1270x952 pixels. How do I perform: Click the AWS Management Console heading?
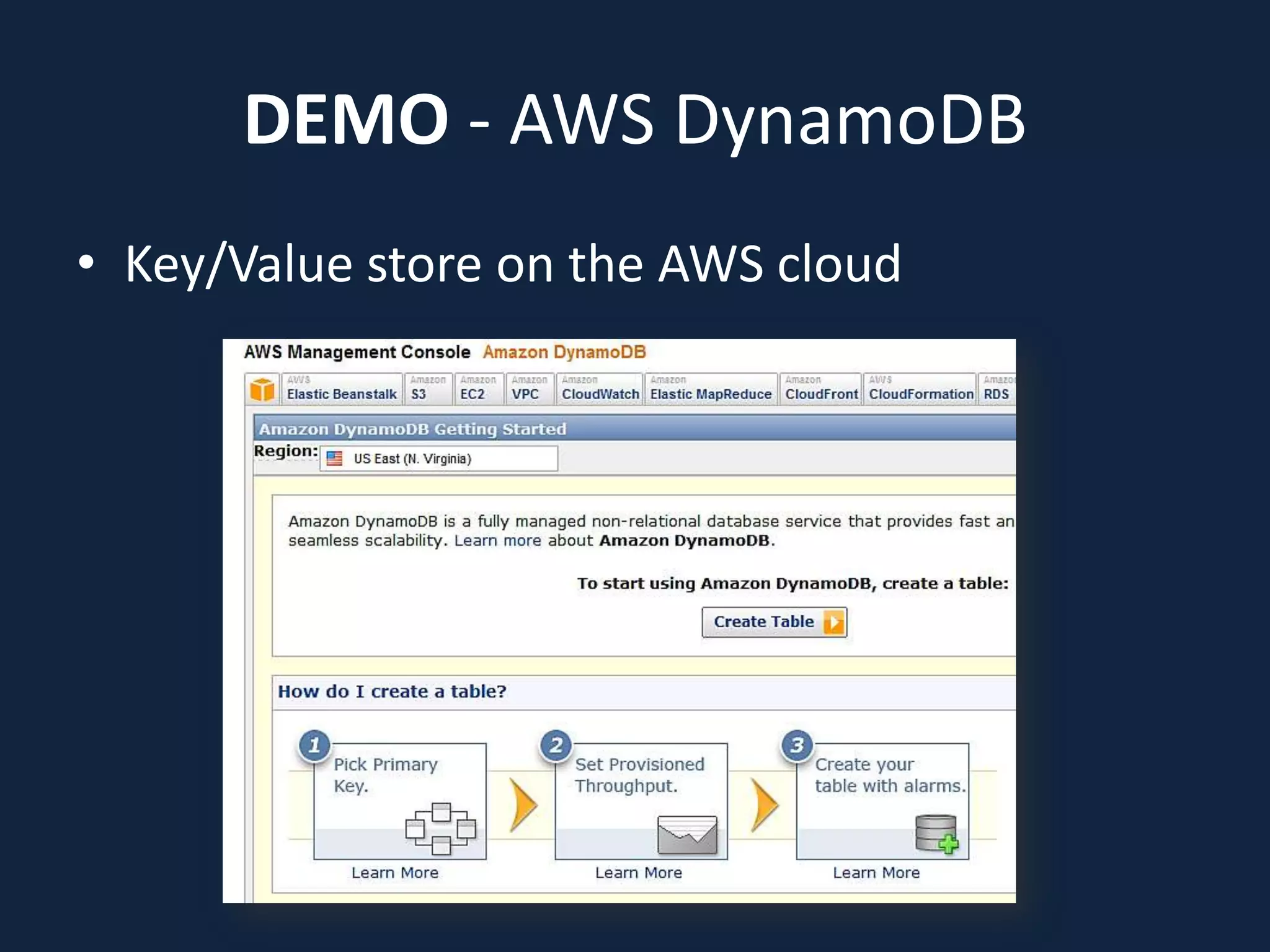coord(357,352)
